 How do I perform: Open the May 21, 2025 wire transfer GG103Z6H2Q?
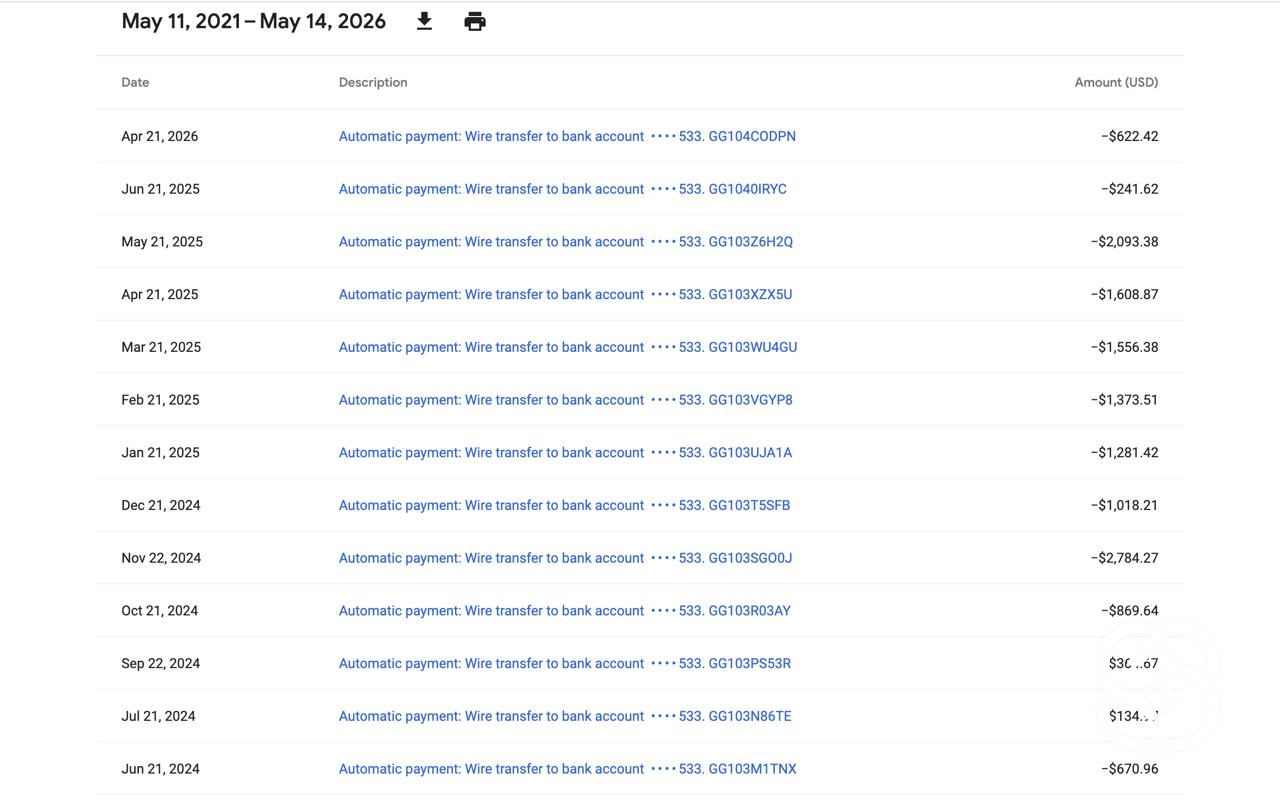coord(566,242)
